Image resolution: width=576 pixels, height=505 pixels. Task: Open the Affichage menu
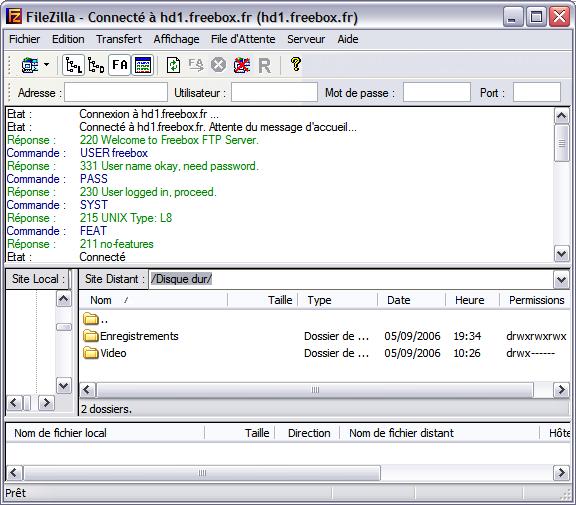[176, 39]
